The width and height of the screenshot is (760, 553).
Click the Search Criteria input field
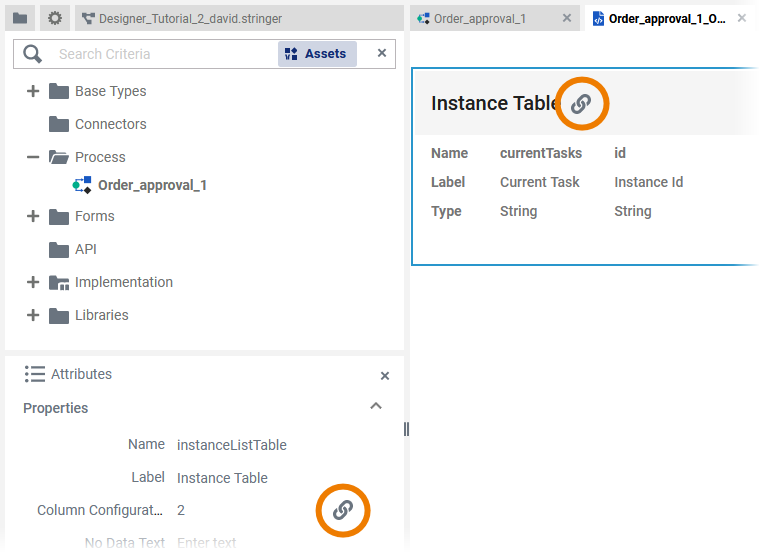(160, 54)
